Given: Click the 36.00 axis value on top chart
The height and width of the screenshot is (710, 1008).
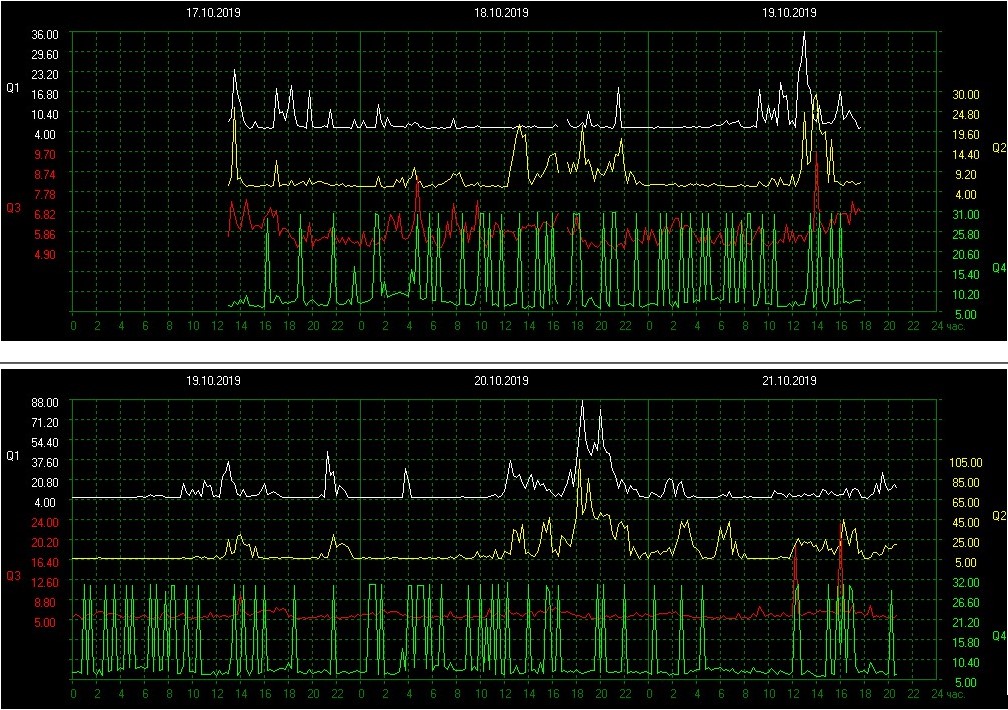Looking at the screenshot, I should [x=46, y=34].
